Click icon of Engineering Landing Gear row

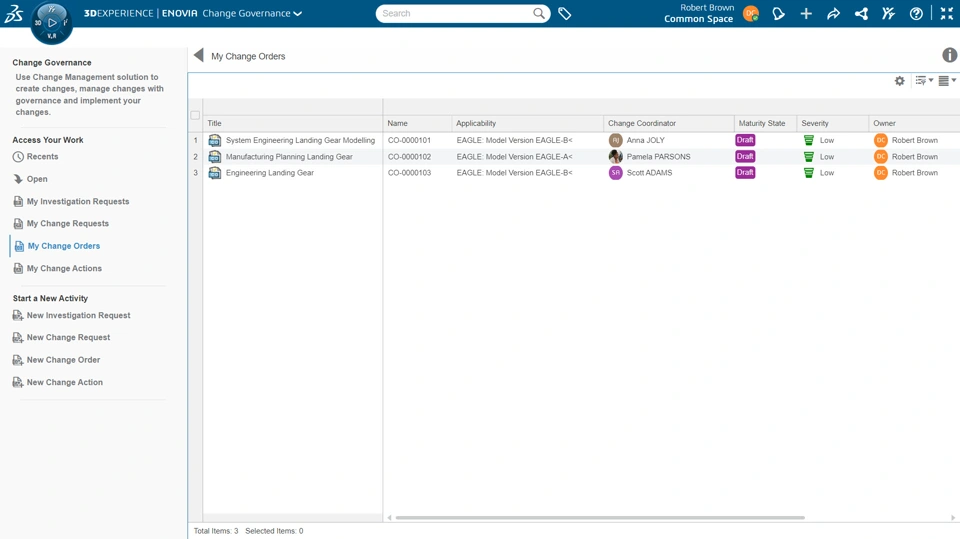tap(214, 173)
